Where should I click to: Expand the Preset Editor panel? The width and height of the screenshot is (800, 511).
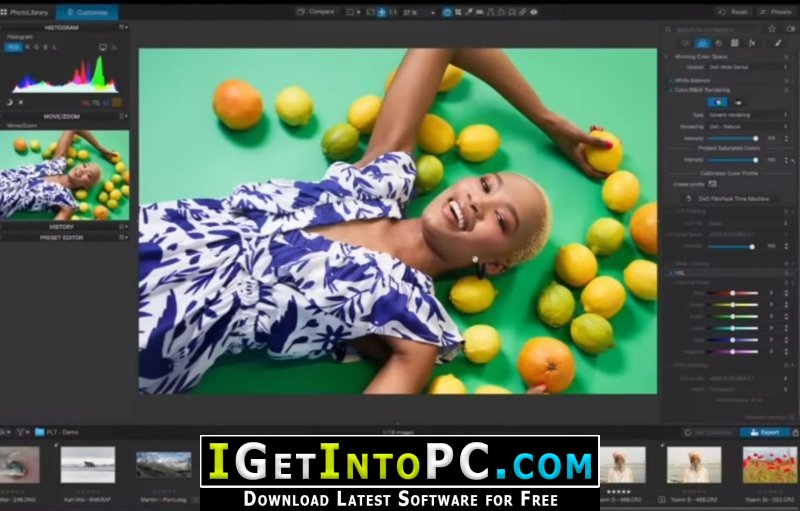coord(61,238)
